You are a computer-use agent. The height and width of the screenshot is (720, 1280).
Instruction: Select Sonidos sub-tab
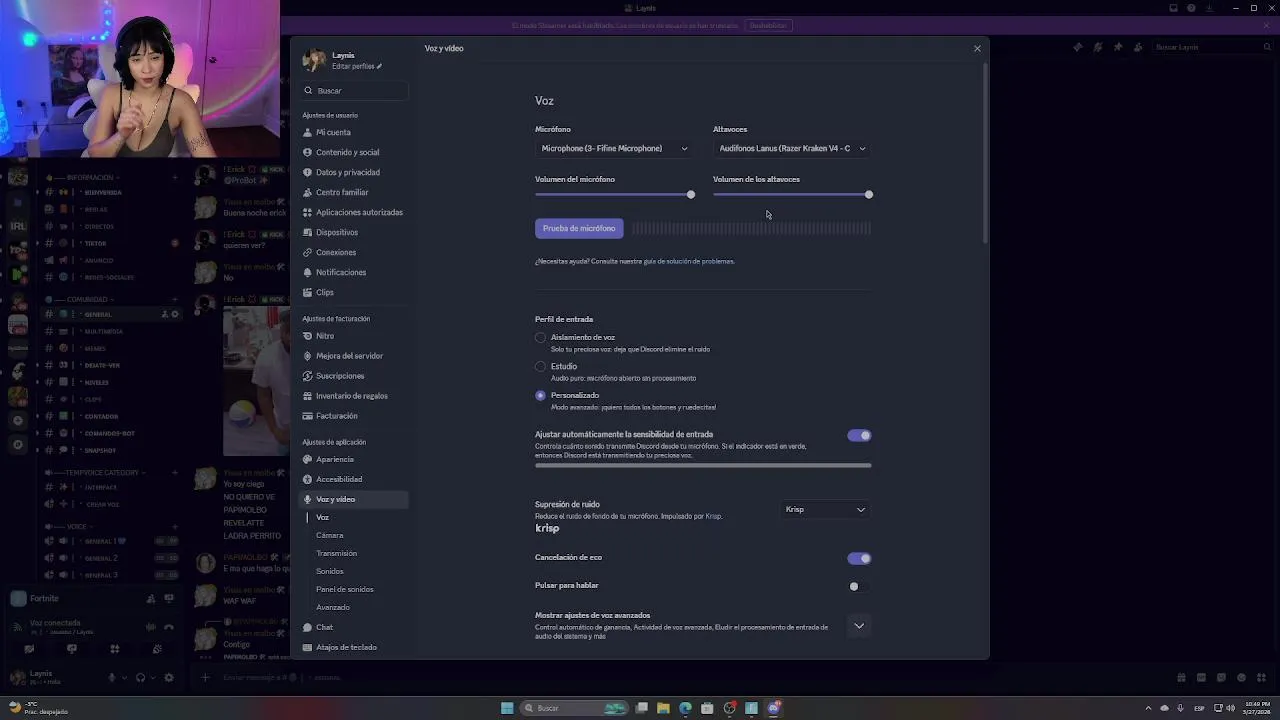pyautogui.click(x=329, y=571)
